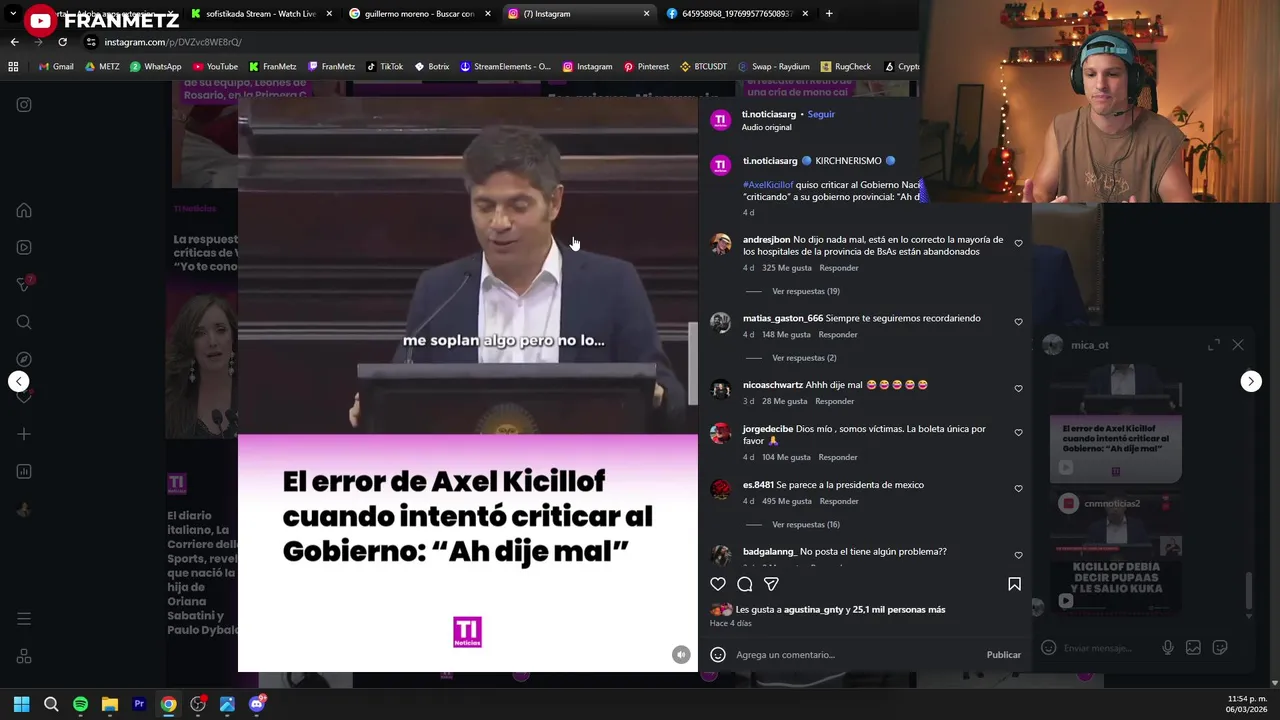
Task: Open the Windows Start menu
Action: (22, 704)
